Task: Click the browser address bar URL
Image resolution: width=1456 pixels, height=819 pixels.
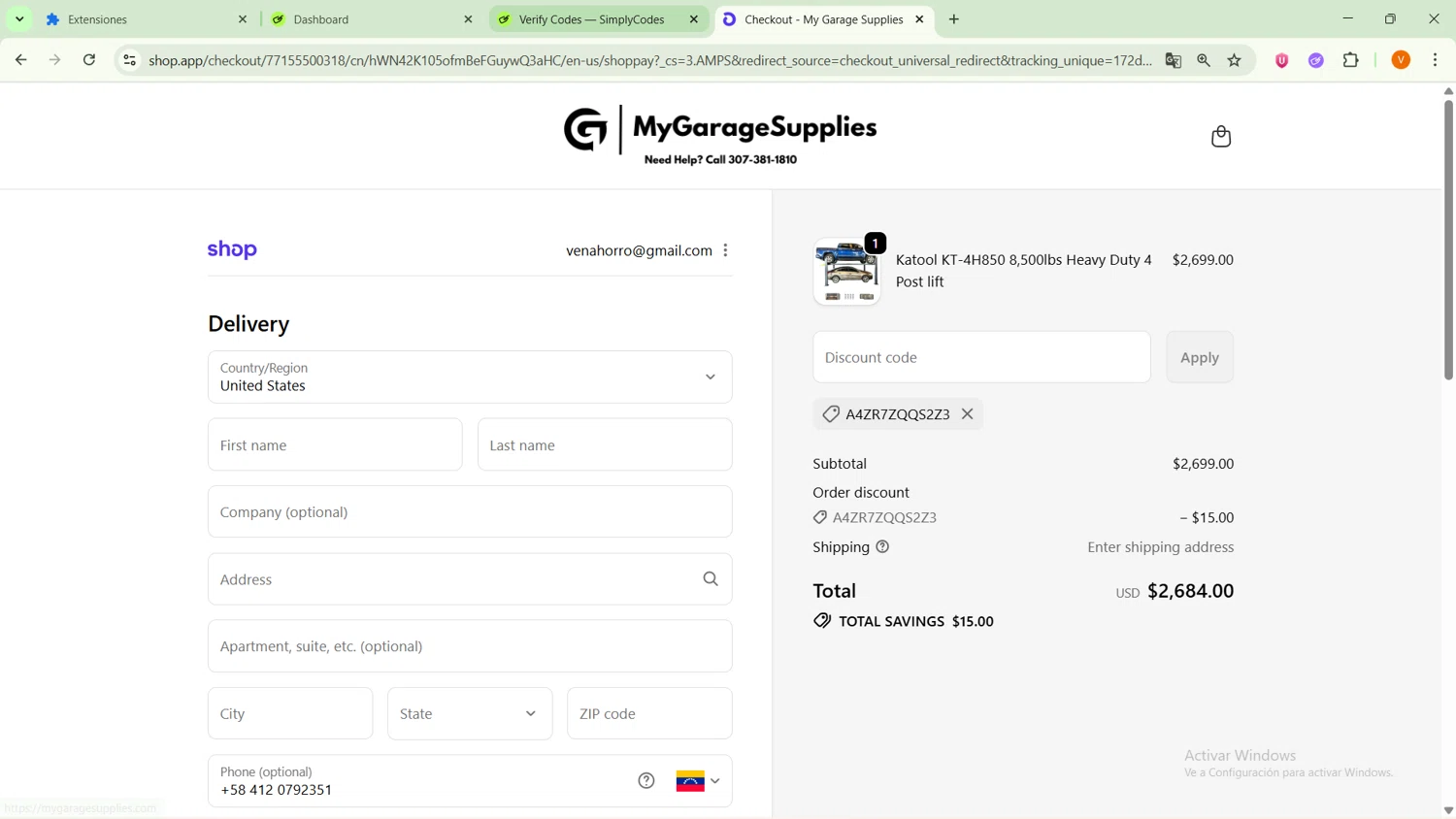Action: click(x=650, y=60)
